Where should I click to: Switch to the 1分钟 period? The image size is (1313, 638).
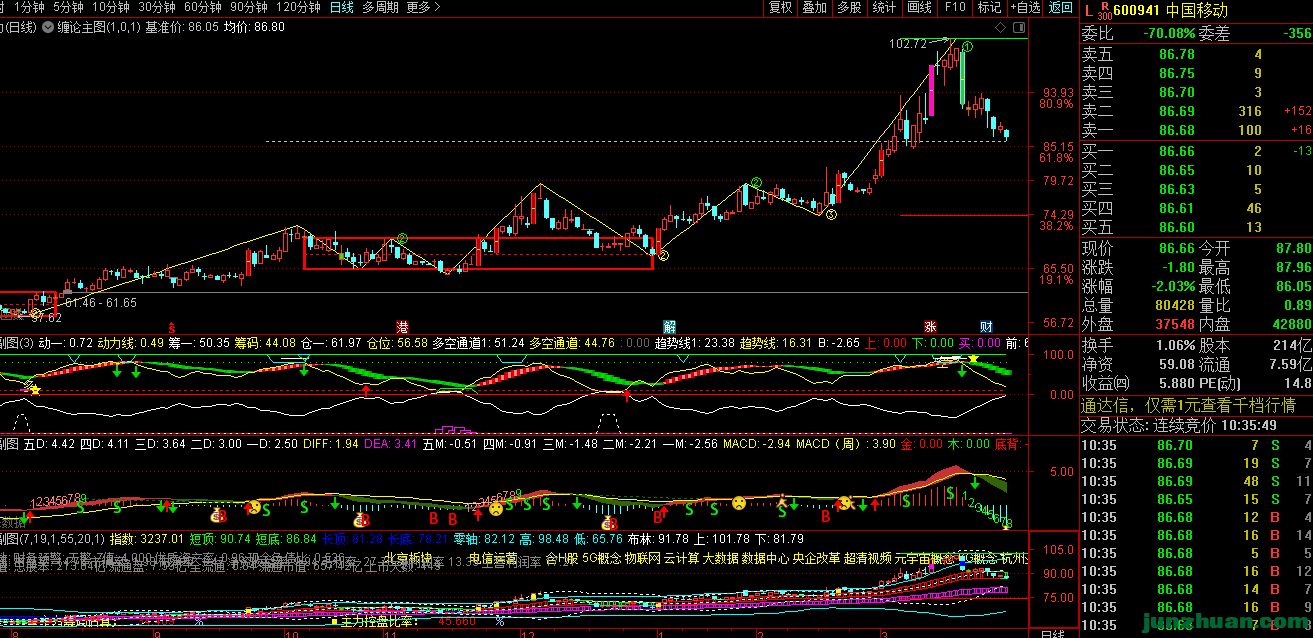pos(30,7)
